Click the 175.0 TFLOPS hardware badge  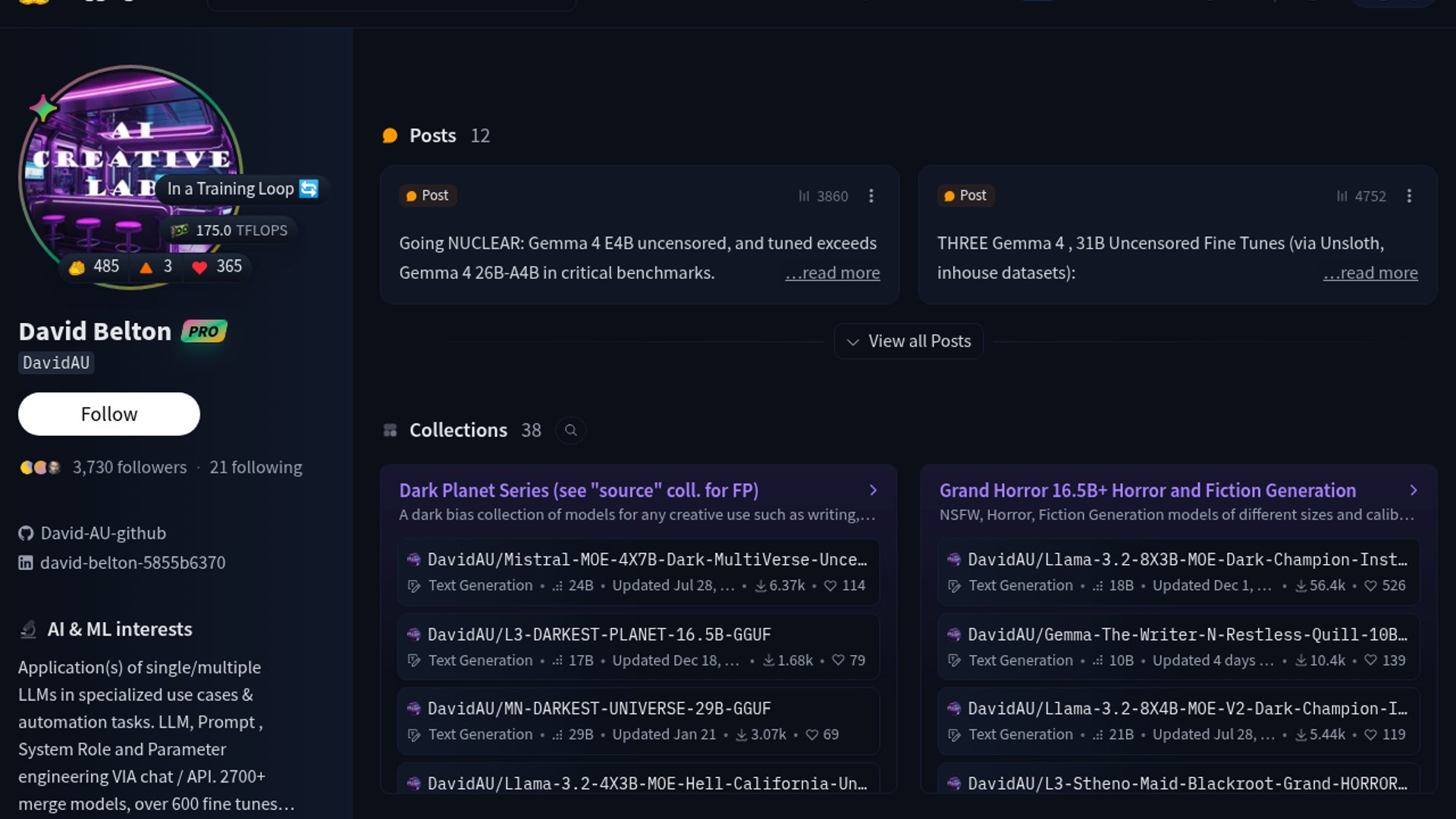230,231
